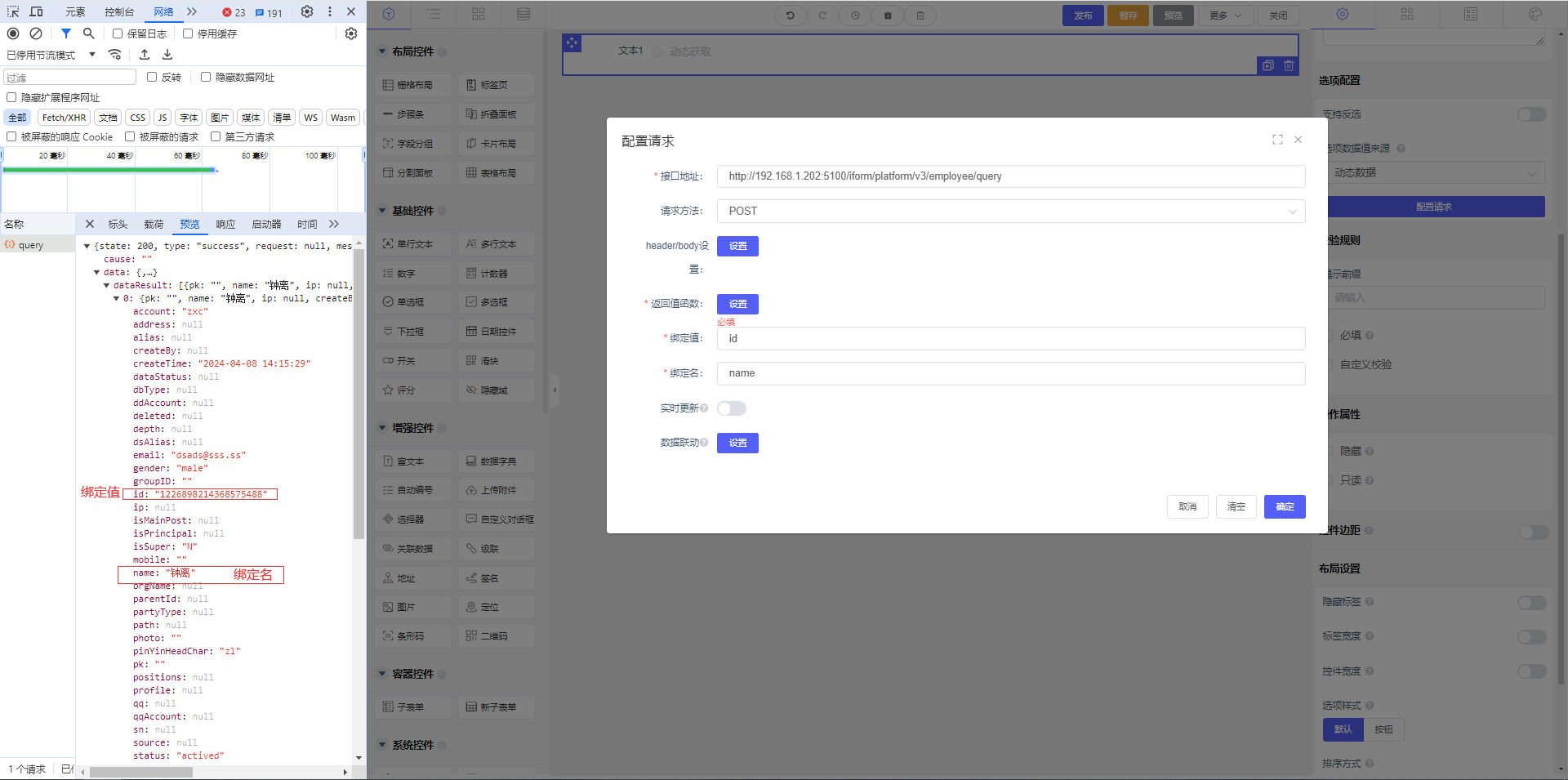Screen dimensions: 1568x780
Task: Enable the 保留日志 checkbox
Action: point(118,33)
